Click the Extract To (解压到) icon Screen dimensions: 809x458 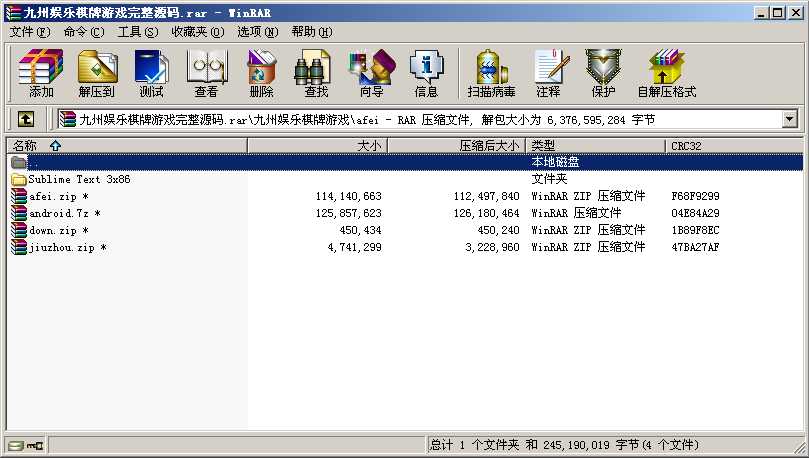(97, 73)
